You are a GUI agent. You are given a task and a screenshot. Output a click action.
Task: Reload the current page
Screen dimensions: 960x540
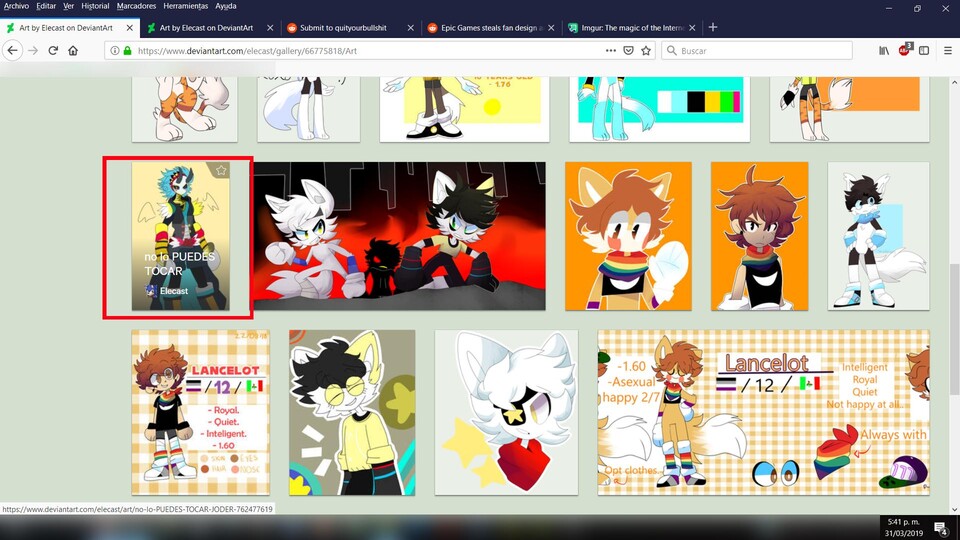(x=52, y=50)
